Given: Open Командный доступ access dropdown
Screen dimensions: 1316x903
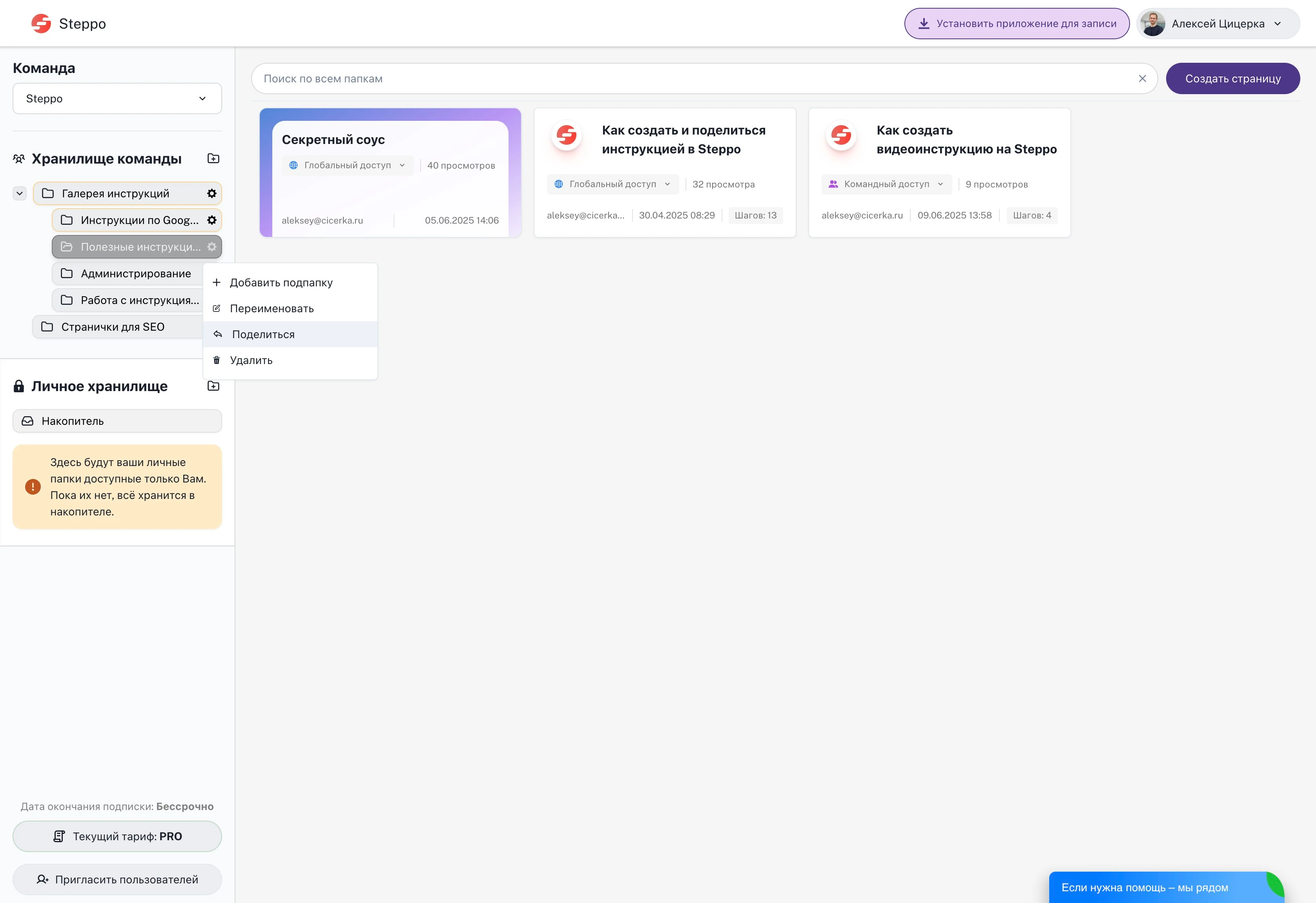Looking at the screenshot, I should pos(886,184).
